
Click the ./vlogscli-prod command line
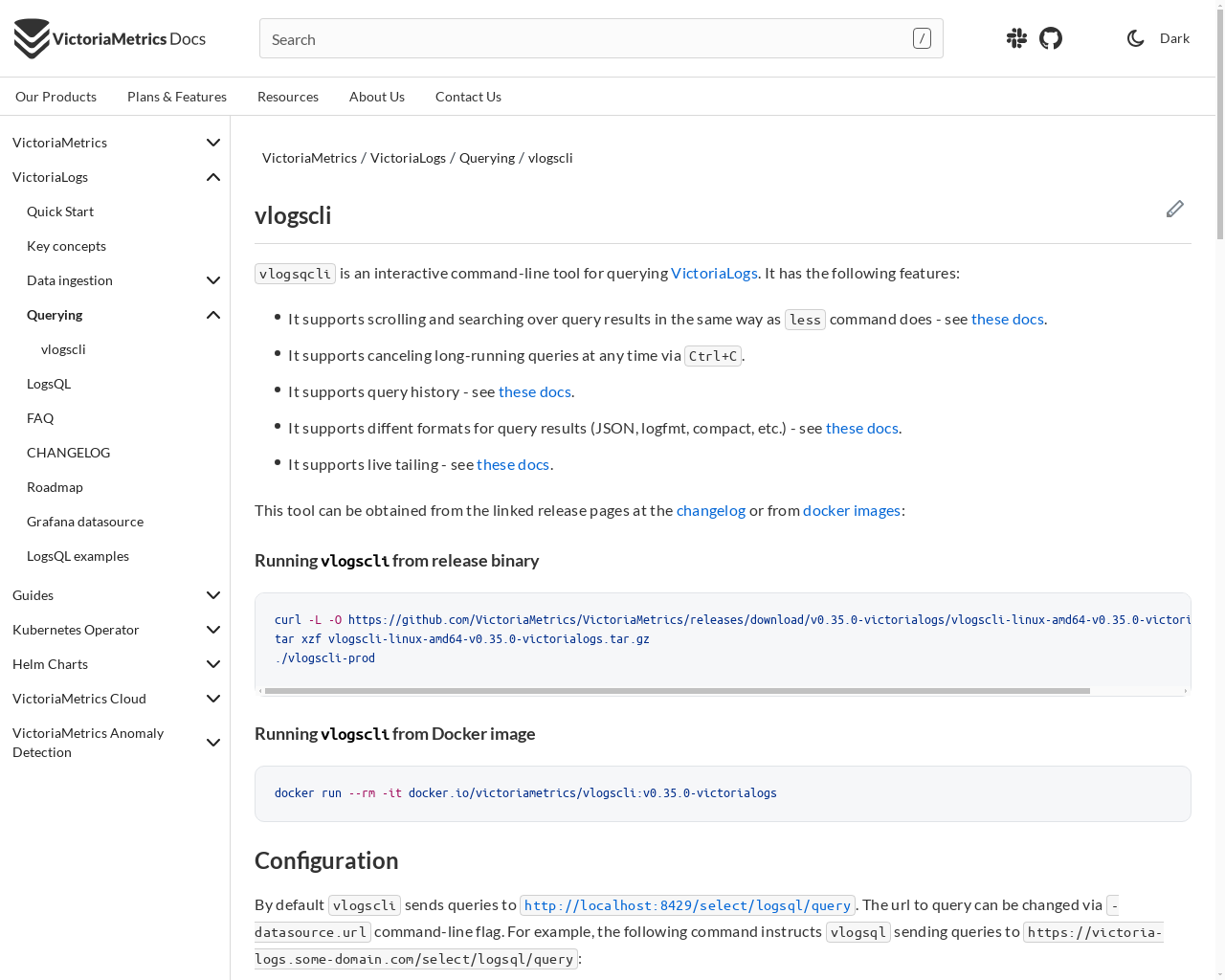pos(324,657)
